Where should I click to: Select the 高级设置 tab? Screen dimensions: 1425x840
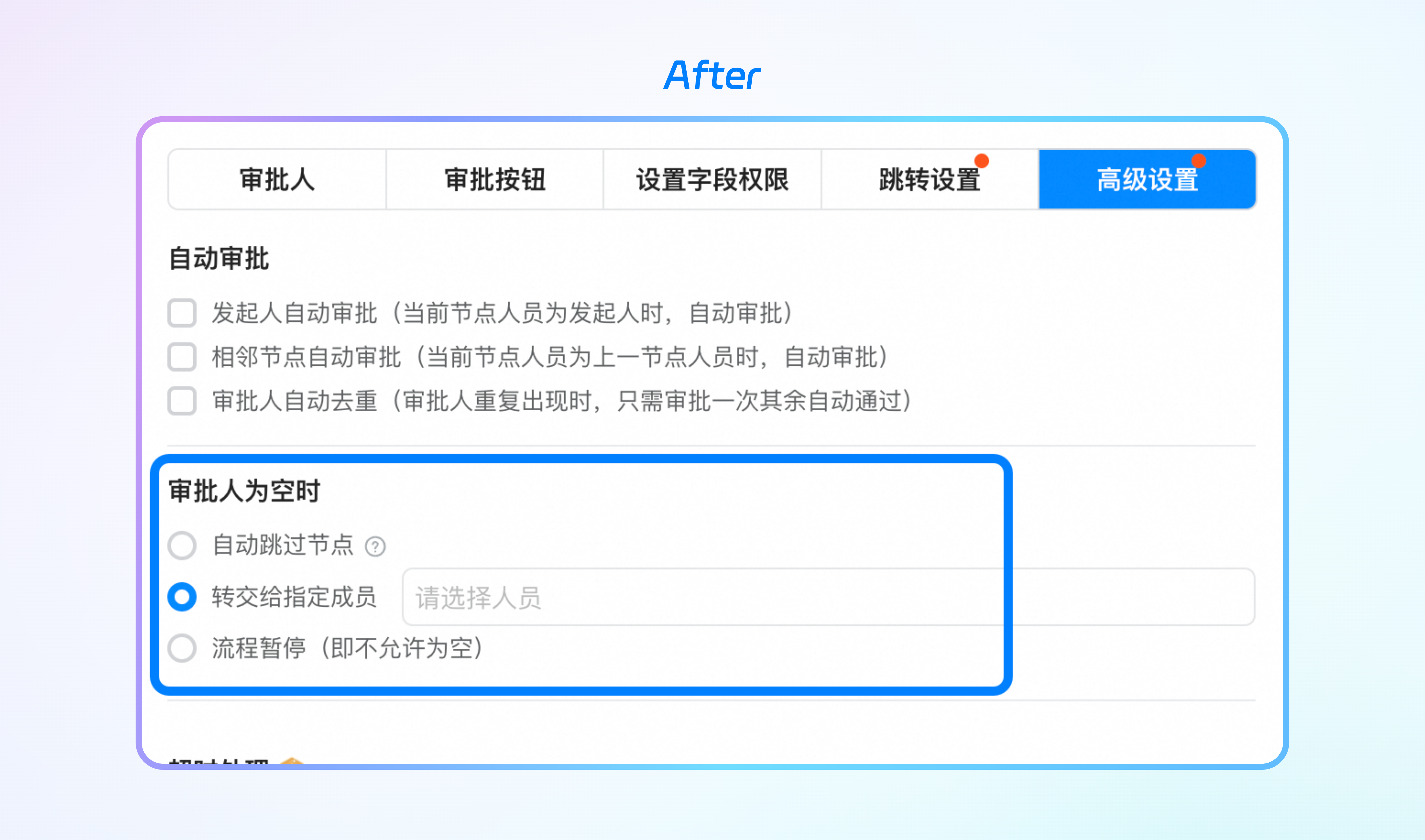click(1147, 180)
